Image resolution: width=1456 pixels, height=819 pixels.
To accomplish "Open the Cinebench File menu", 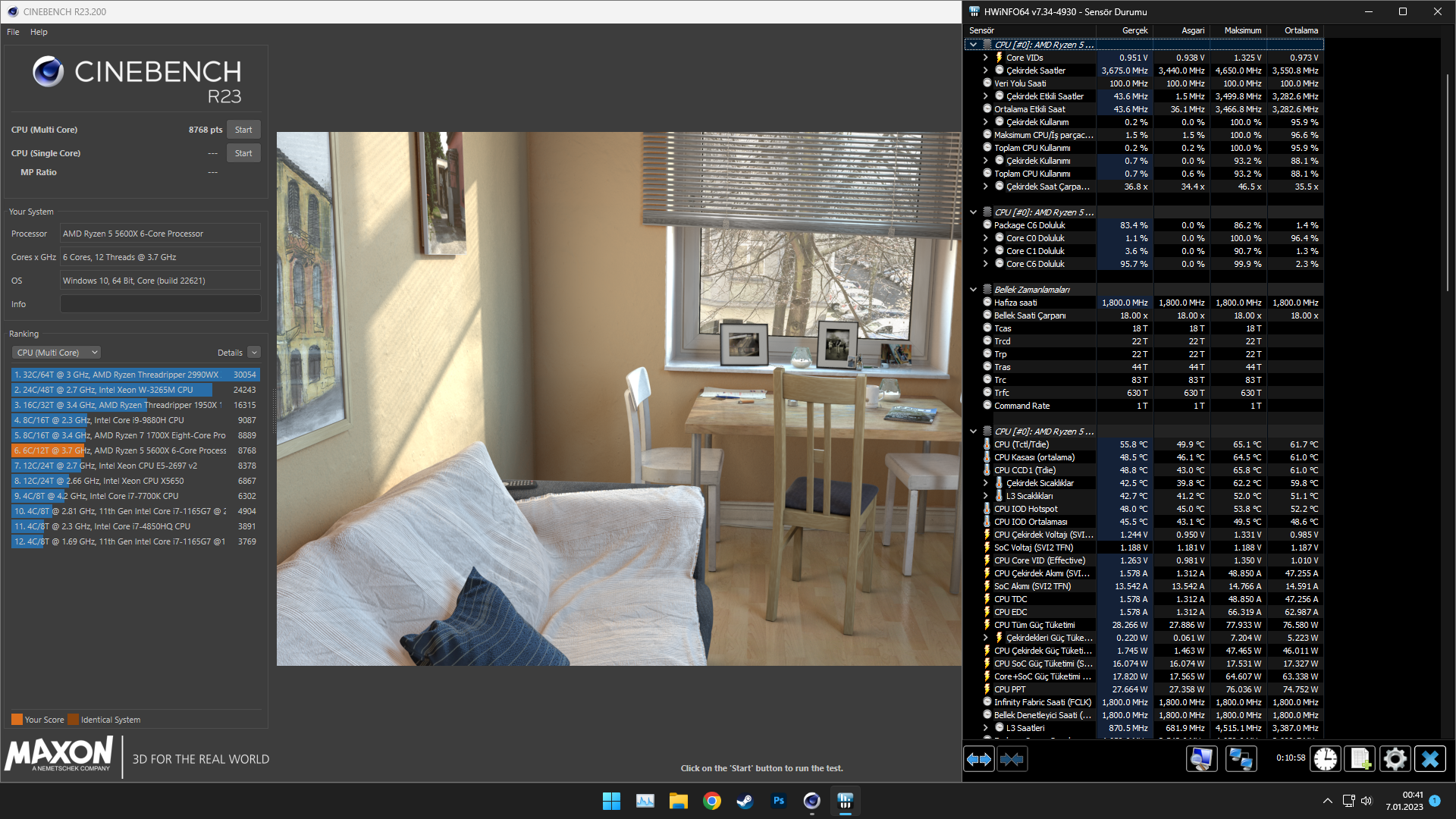I will click(x=13, y=32).
